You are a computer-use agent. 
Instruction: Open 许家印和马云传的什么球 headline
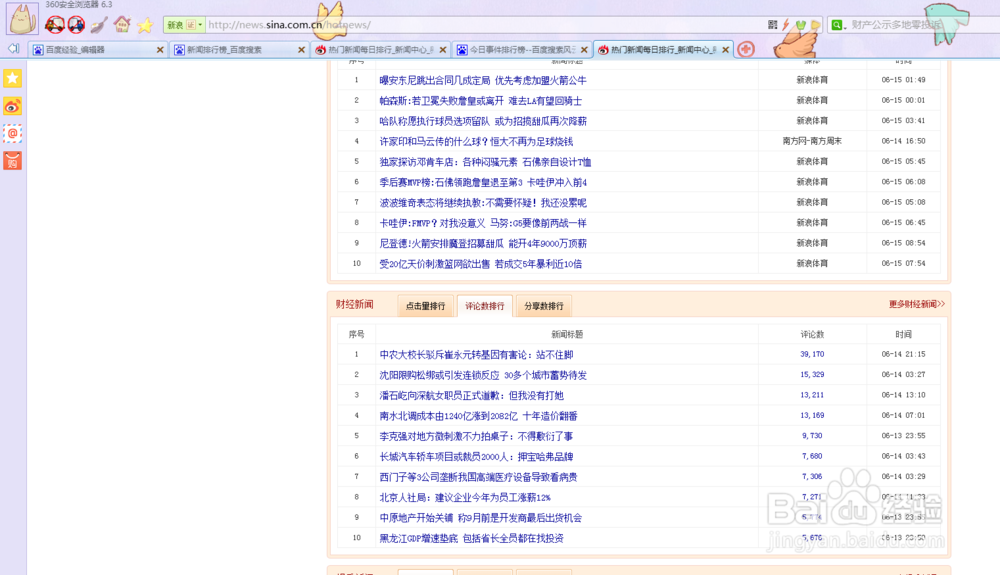[476, 142]
